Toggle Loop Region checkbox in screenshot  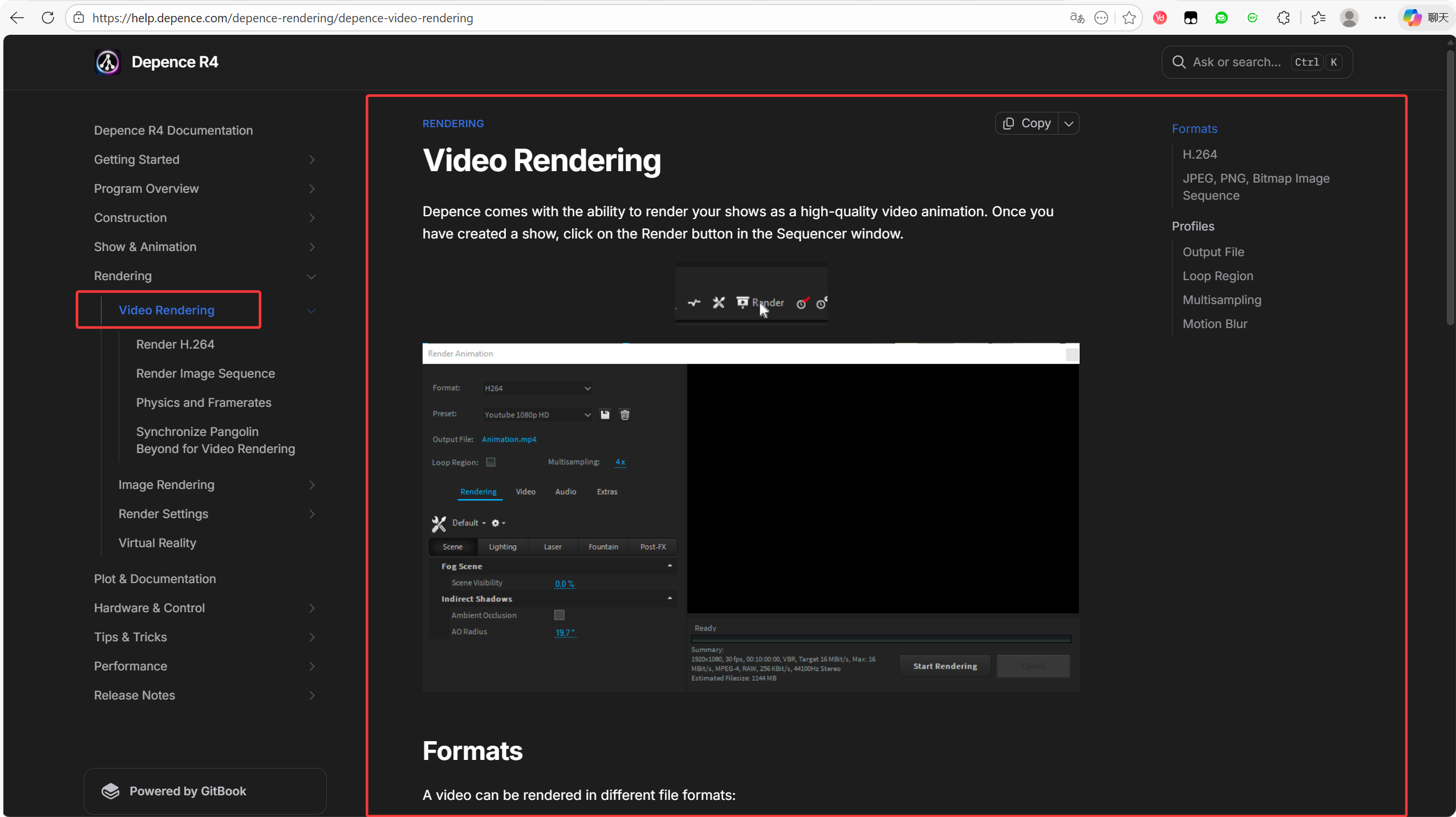(490, 462)
